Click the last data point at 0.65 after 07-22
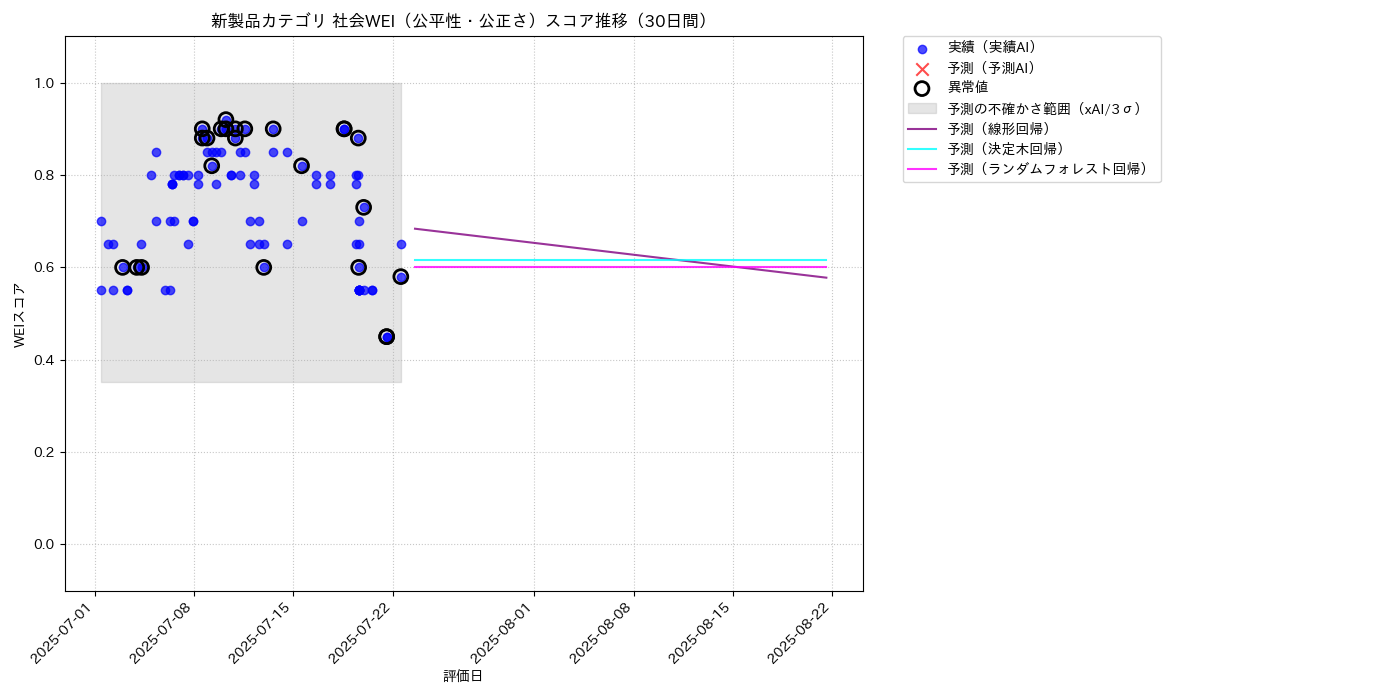This screenshot has height=700, width=1400. pos(401,244)
